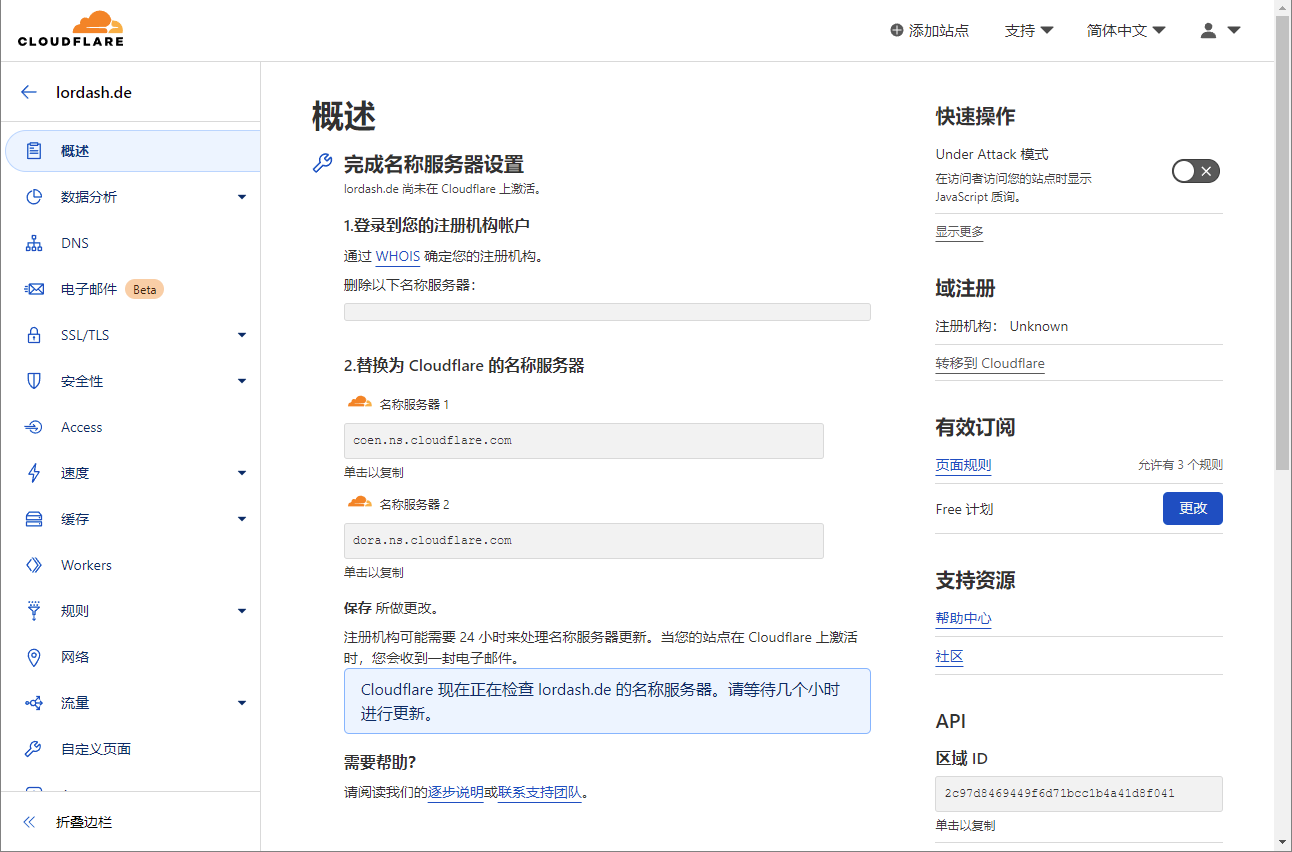Click the 联系支持团队 link
Viewport: 1292px width, 852px height.
540,792
